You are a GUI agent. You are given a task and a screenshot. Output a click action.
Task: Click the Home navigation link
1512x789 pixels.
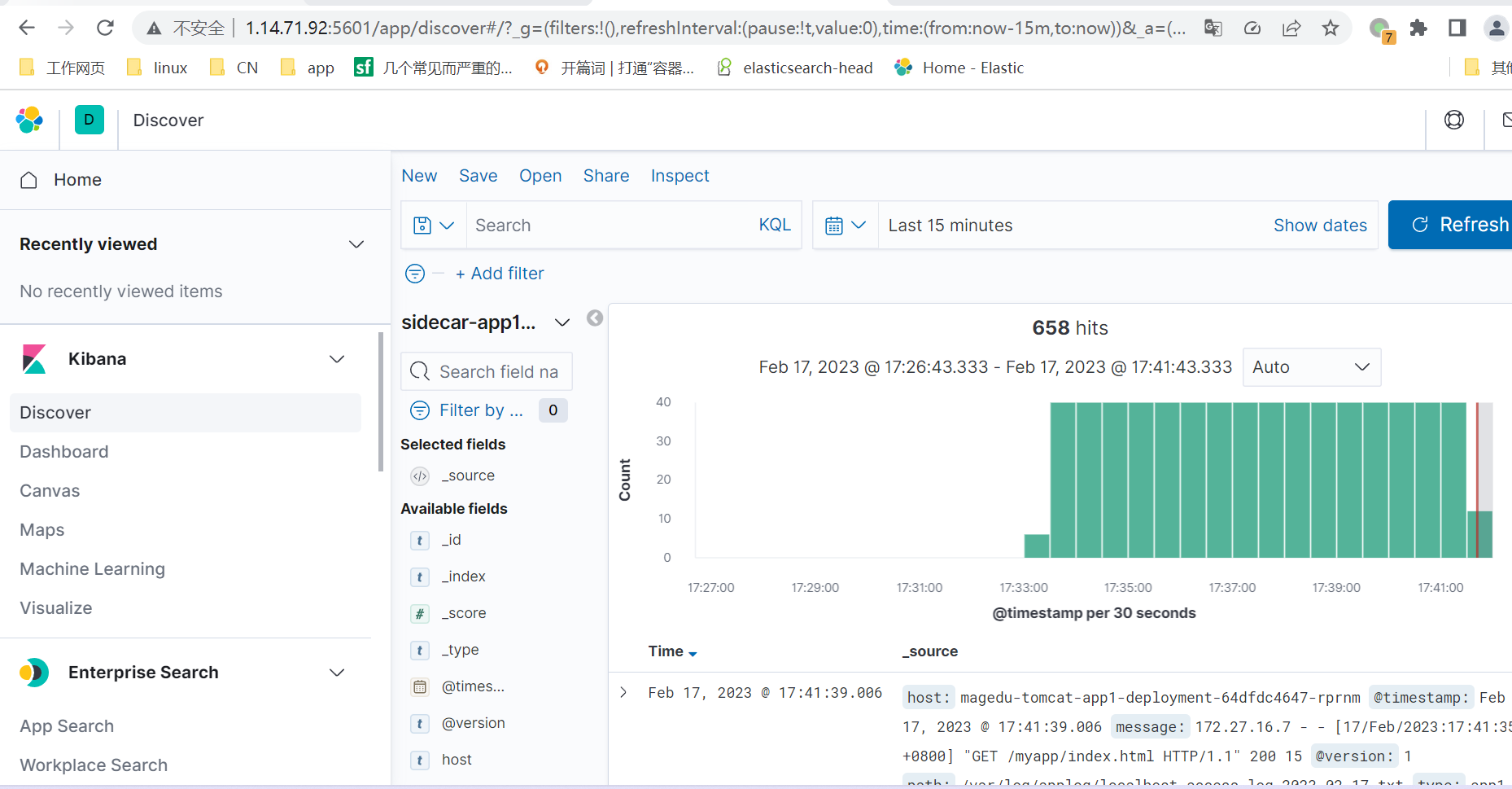click(x=77, y=180)
